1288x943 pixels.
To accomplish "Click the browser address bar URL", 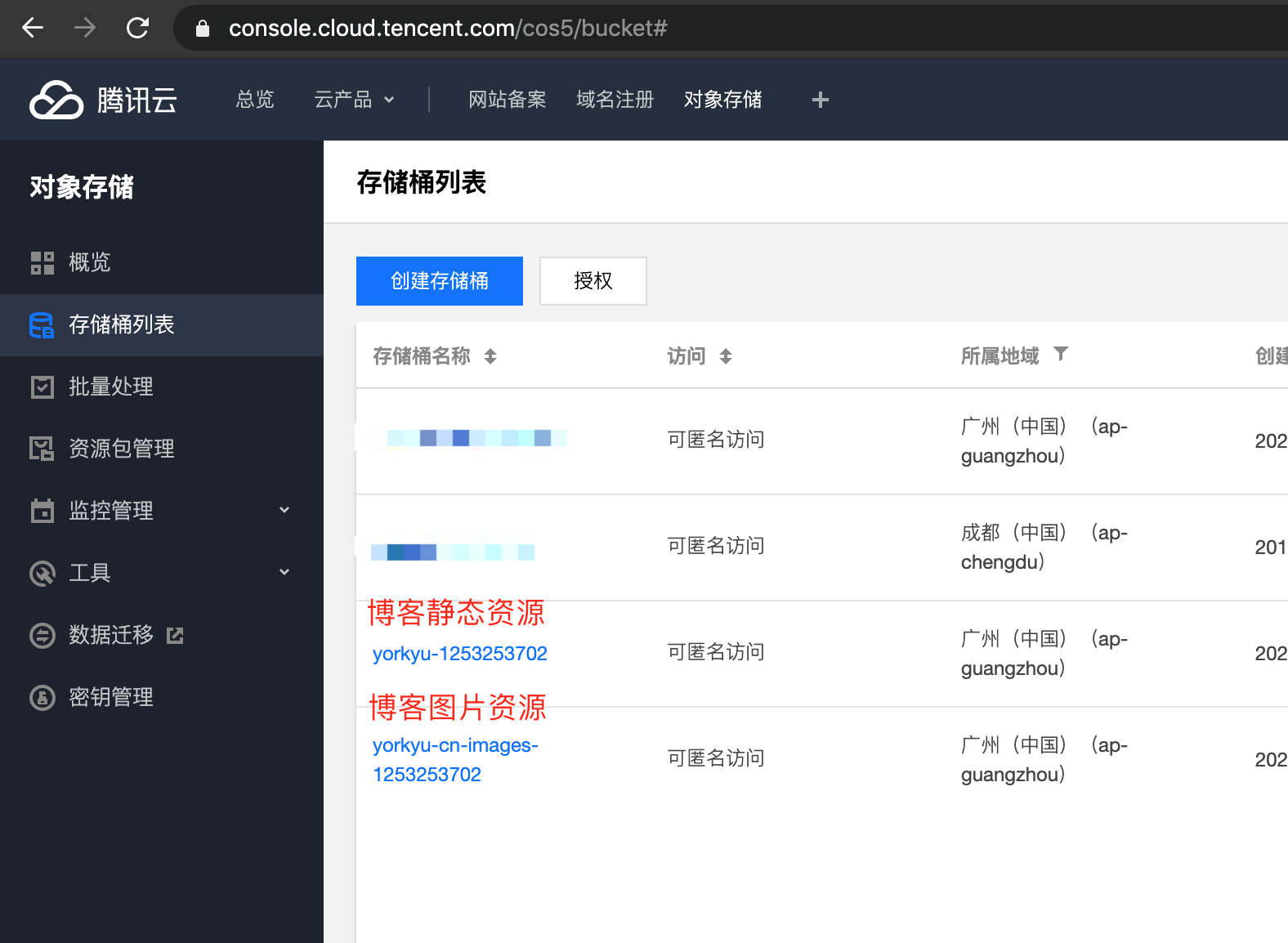I will click(x=448, y=28).
